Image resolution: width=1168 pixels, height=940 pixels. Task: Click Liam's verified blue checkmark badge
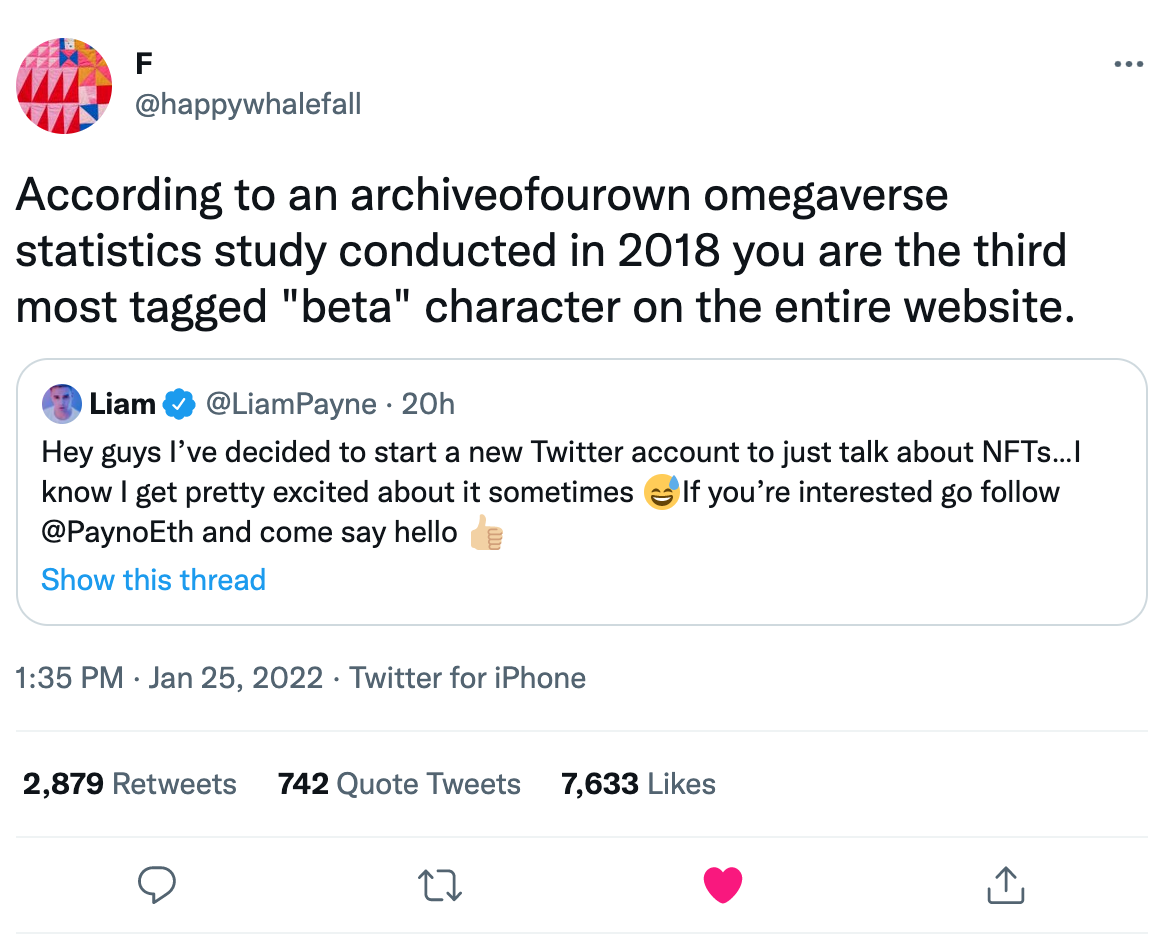coord(177,403)
